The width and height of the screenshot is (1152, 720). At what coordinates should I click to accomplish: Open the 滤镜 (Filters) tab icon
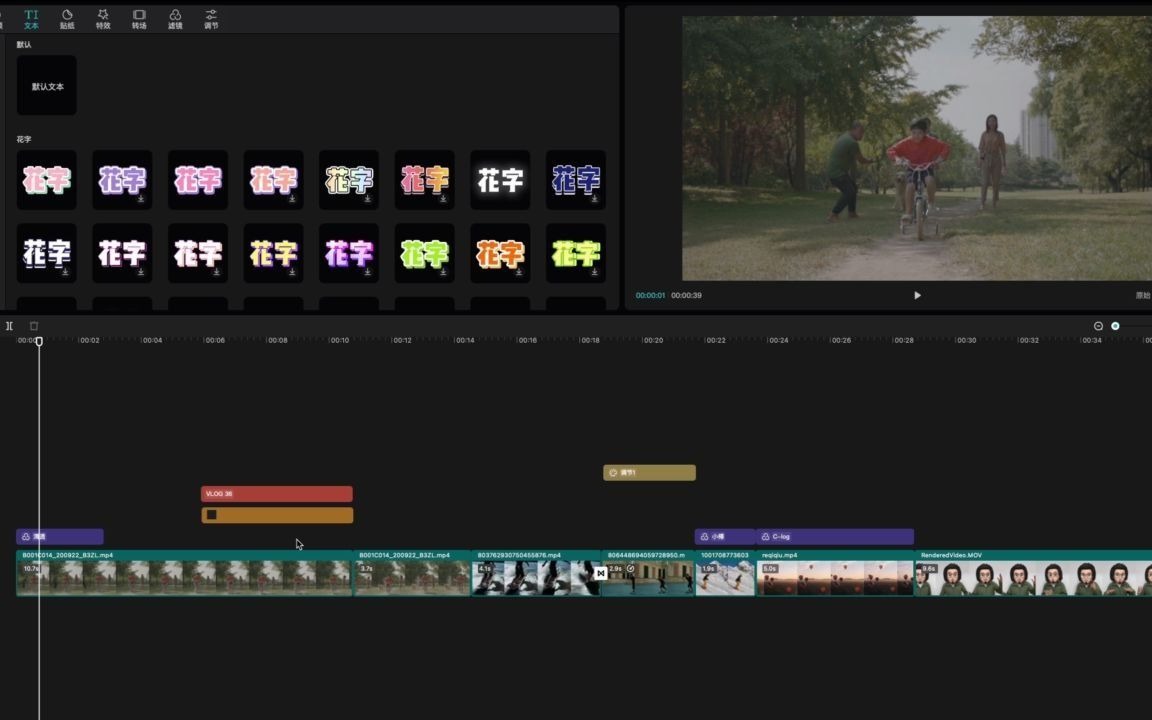tap(175, 19)
